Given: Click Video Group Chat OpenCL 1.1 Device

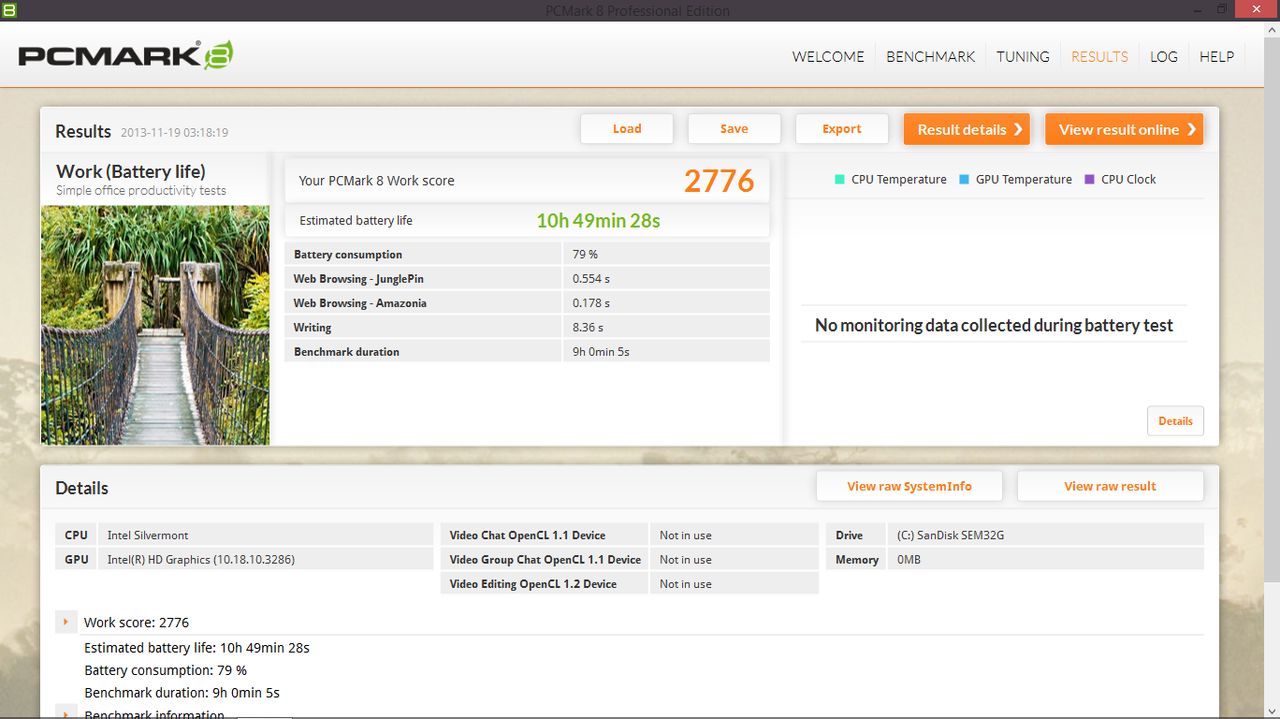Looking at the screenshot, I should 545,560.
